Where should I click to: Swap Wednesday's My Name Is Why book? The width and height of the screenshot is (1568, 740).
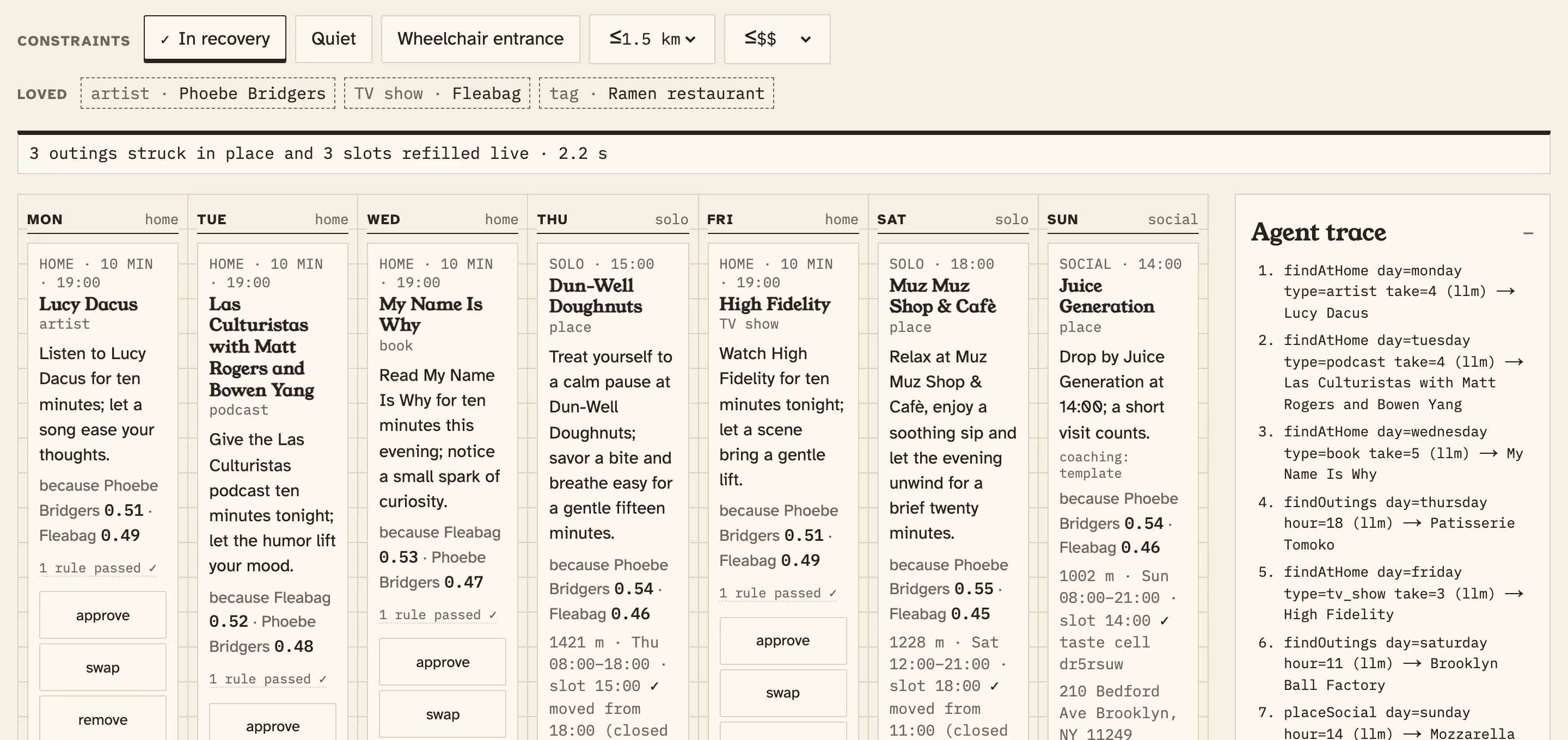443,714
